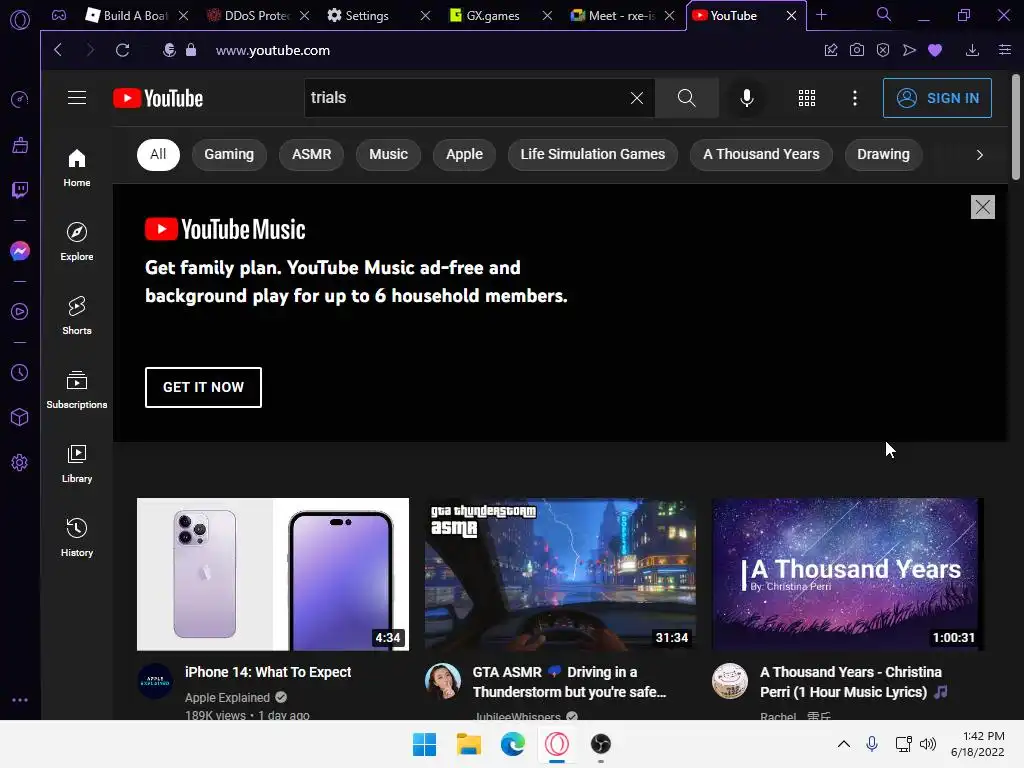The image size is (1024, 768).
Task: Open Apple Explained channel link
Action: click(227, 697)
